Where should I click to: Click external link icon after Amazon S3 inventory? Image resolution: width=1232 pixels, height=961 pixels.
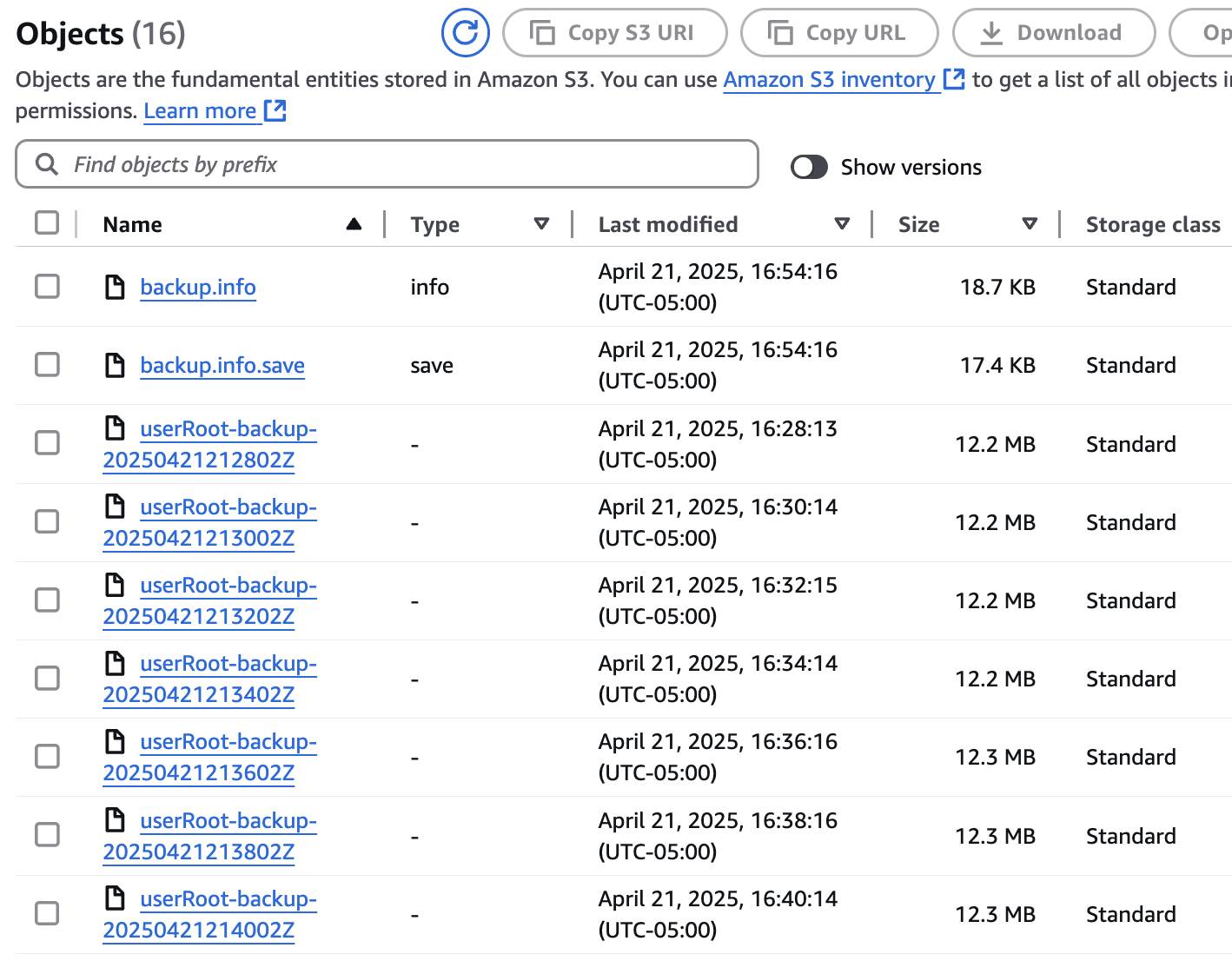click(954, 80)
